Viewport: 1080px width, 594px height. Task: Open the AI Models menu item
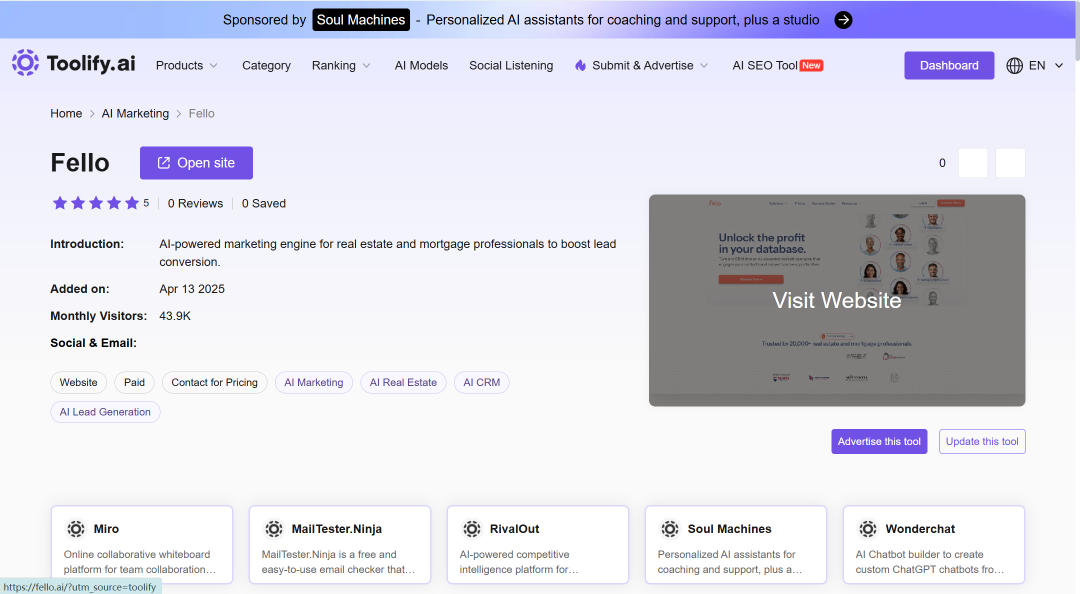point(421,65)
